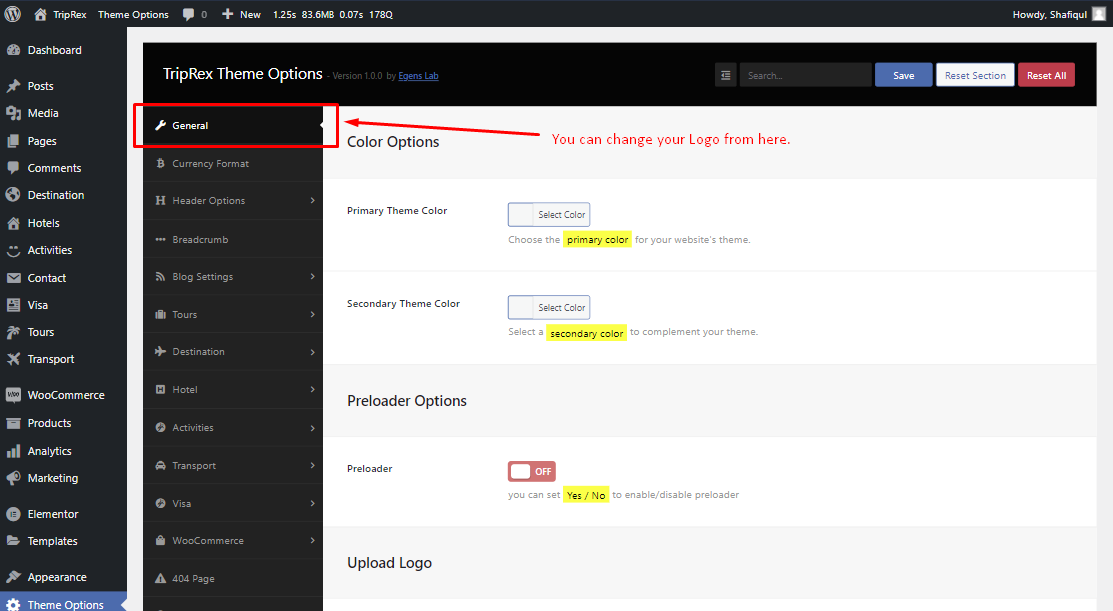Open the Egens Lab link
This screenshot has width=1113, height=611.
tap(418, 76)
